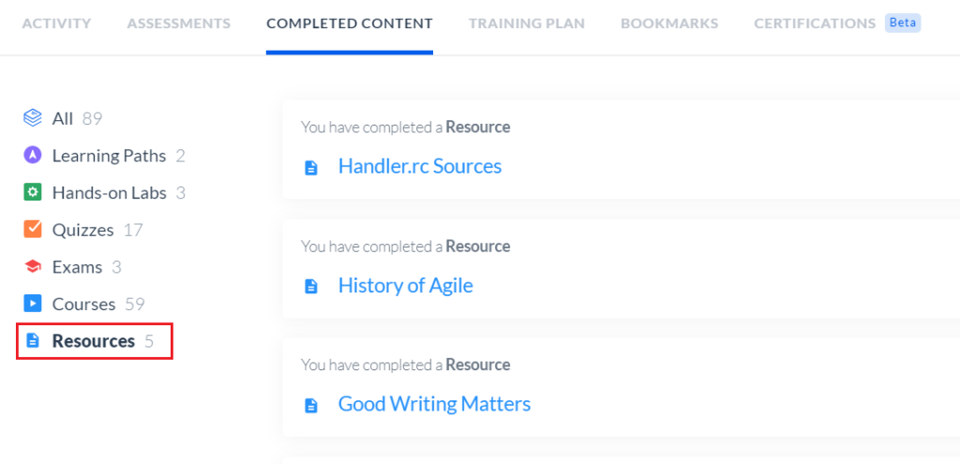The image size is (960, 464).
Task: Click the purple Learning Paths icon
Action: click(32, 155)
